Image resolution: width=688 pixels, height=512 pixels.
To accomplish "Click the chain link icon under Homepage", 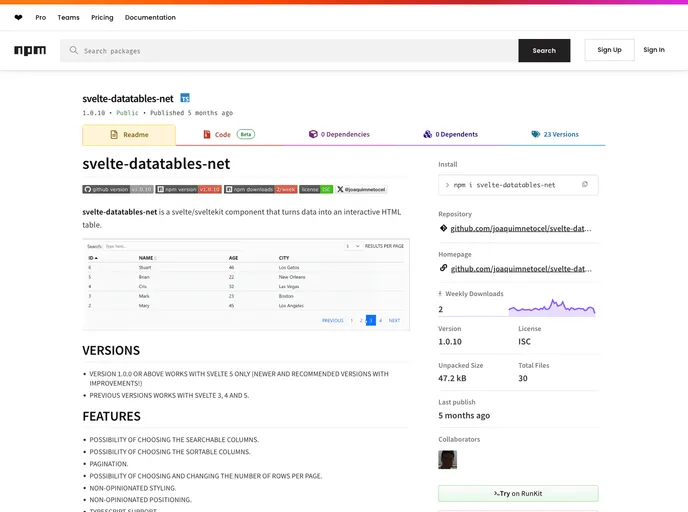I will [443, 268].
